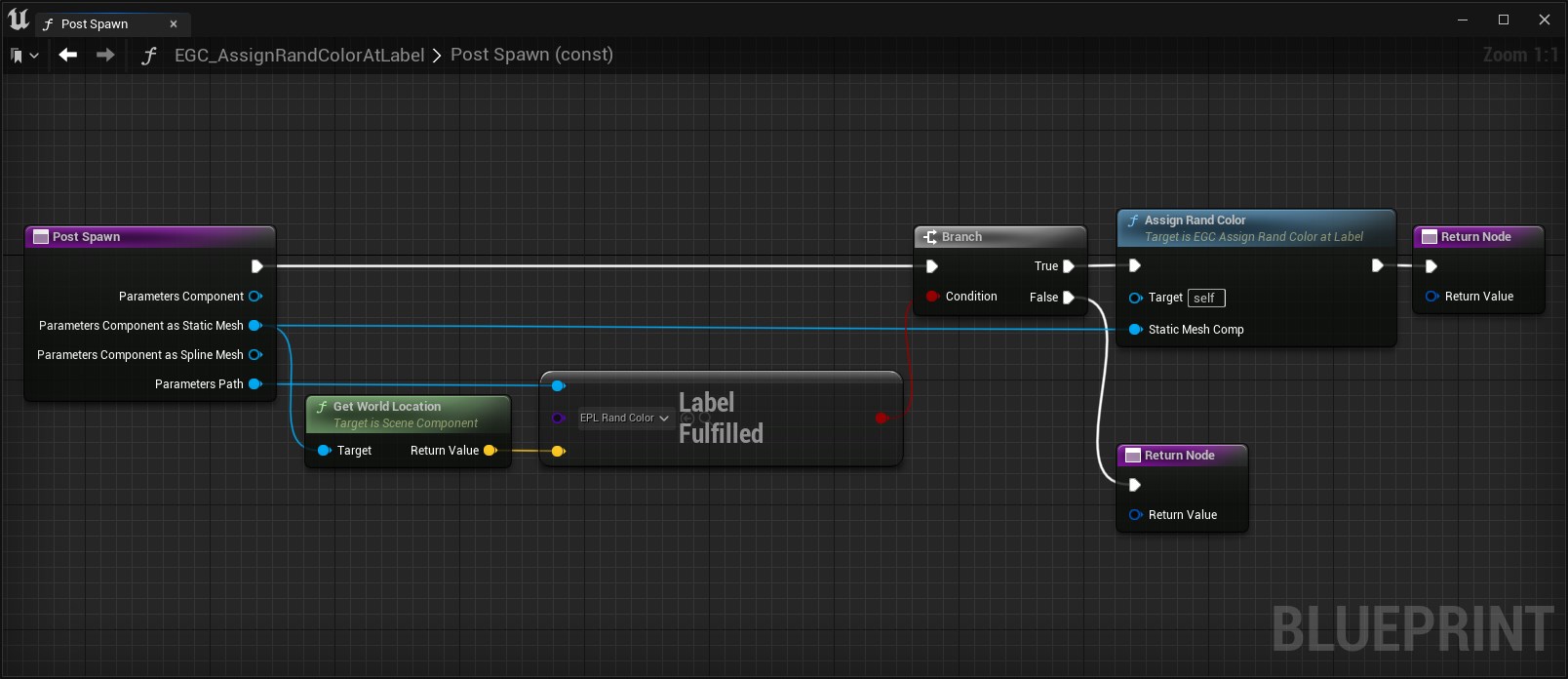Viewport: 1568px width, 679px height.
Task: Click the Parameters Component as Spline Mesh pin
Action: tap(255, 355)
